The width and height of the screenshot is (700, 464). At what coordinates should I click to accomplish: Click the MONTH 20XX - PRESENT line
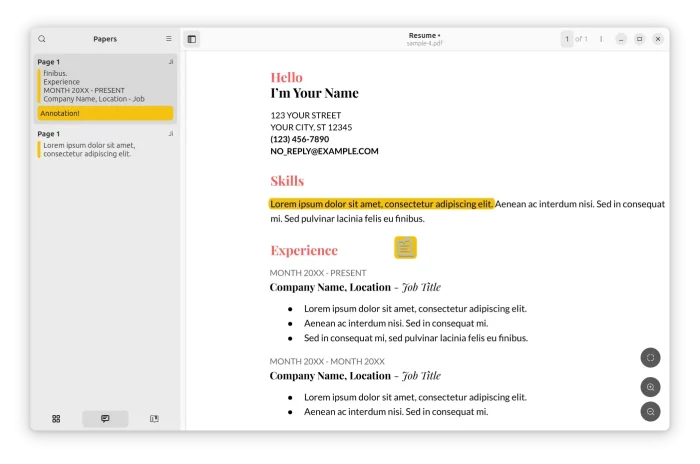[x=318, y=273]
